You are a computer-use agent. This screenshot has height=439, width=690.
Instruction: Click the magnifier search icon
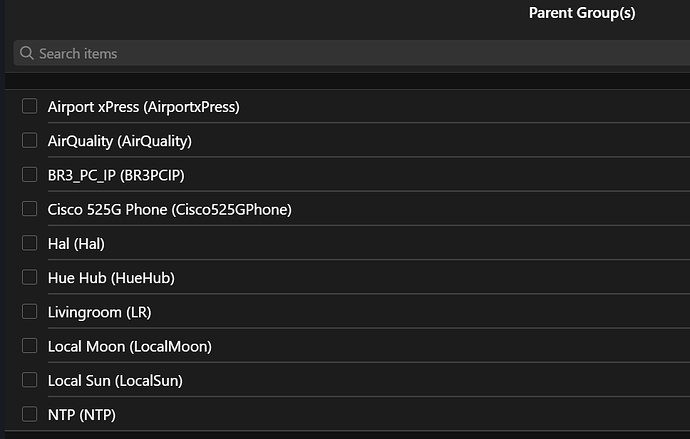(27, 53)
